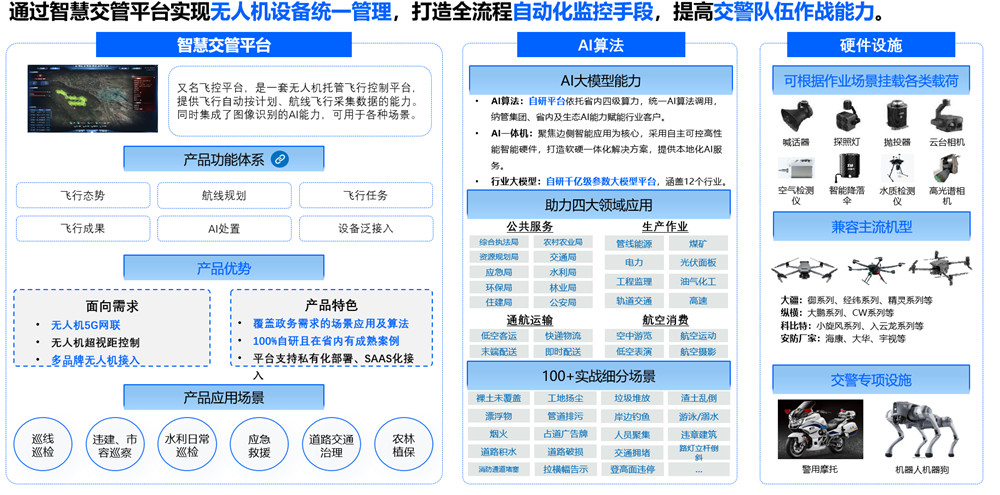Screen dimensions: 1000x495
Task: Click the 多品牌无人机接入 bullet text
Action: (95, 360)
